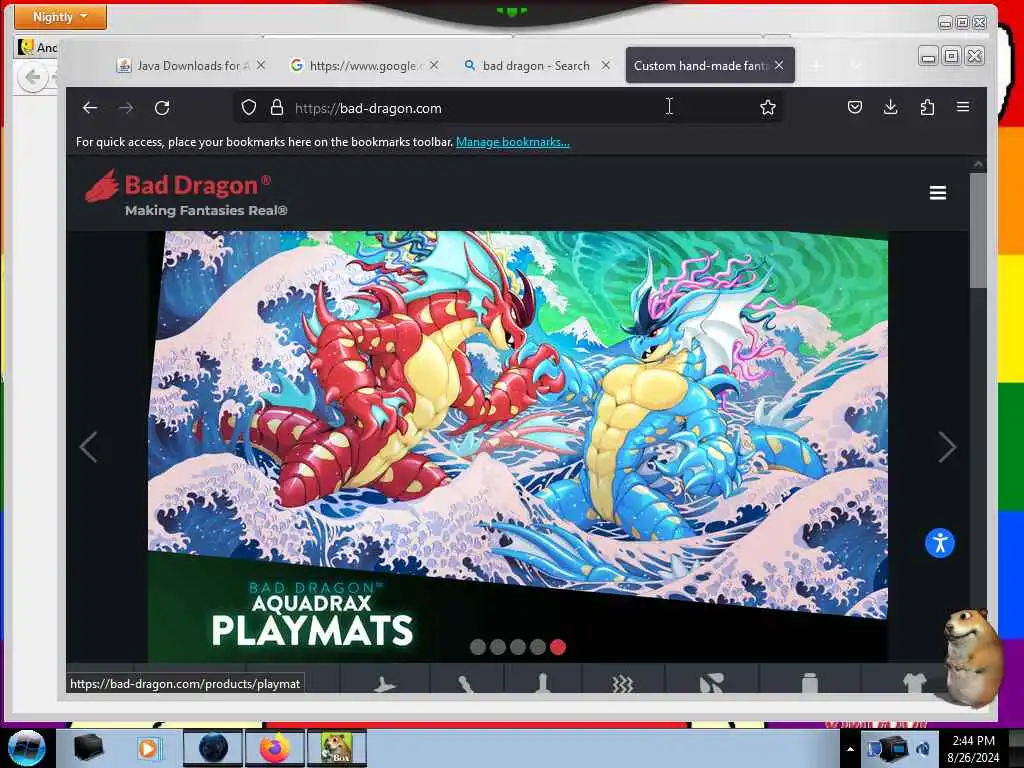The height and width of the screenshot is (768, 1024).
Task: Open the Save to Pocket button
Action: (855, 107)
